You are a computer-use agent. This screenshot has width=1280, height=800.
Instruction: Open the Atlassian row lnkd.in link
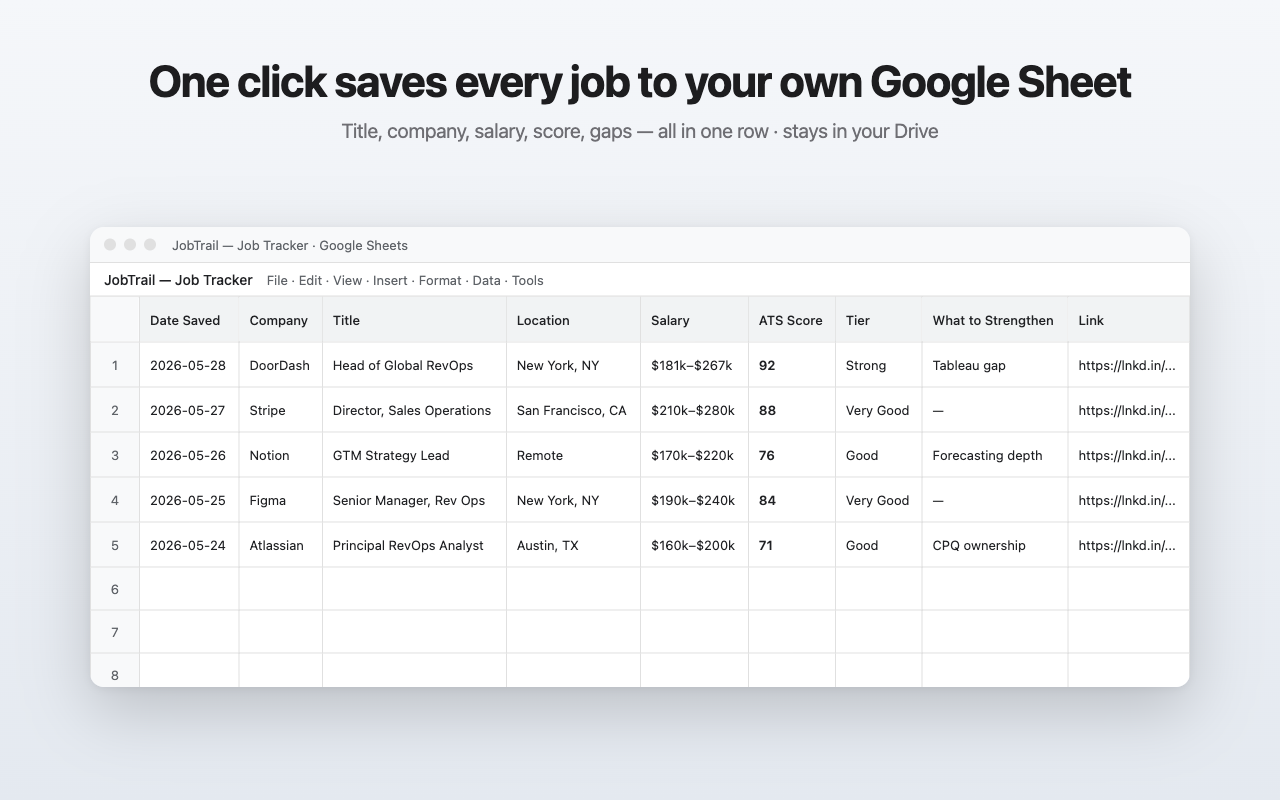coord(1127,545)
